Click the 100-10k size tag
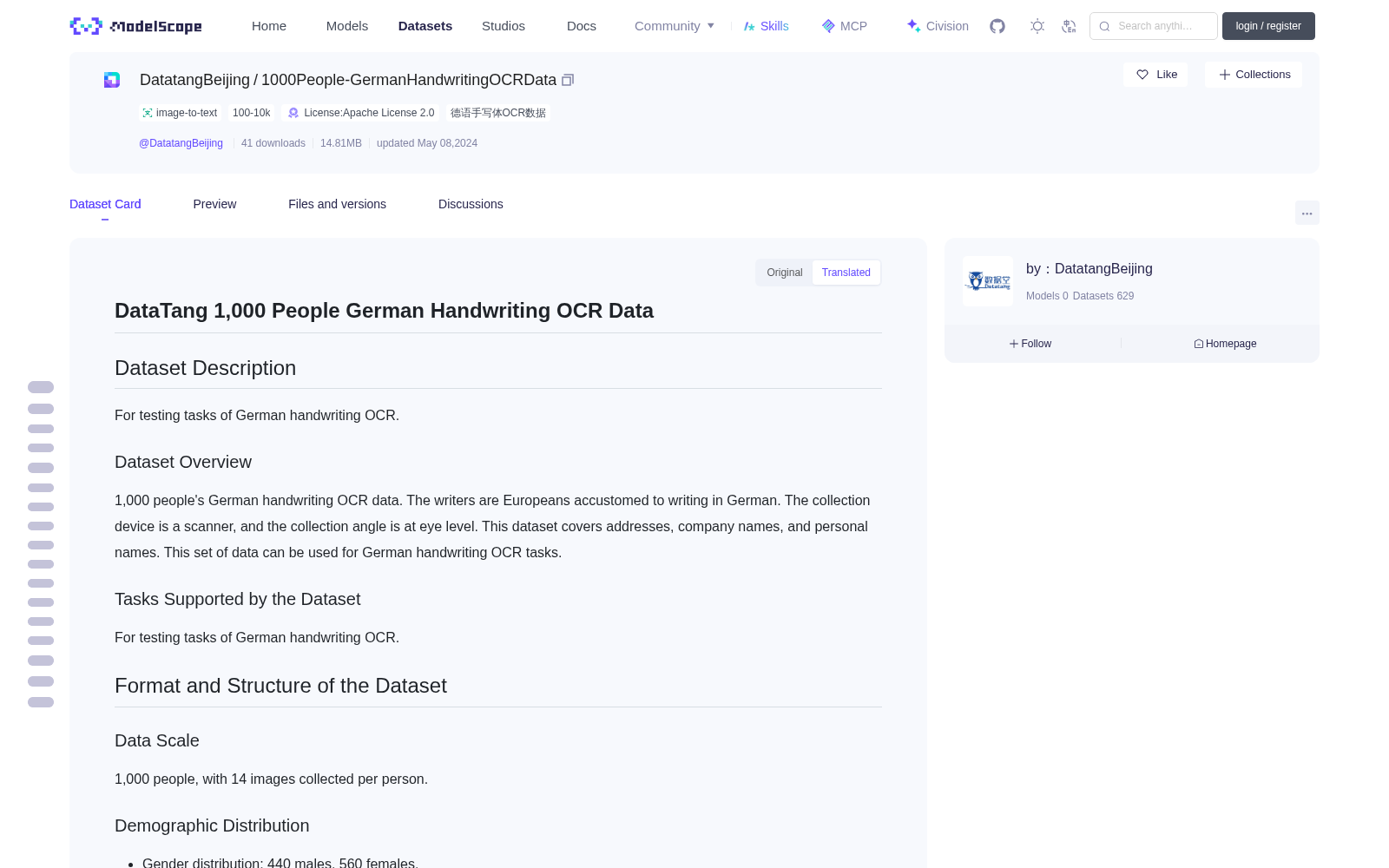The image size is (1389, 868). [x=252, y=113]
